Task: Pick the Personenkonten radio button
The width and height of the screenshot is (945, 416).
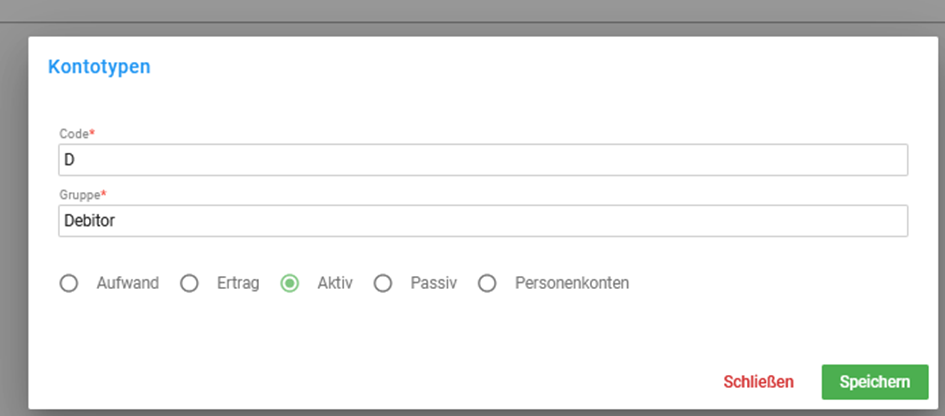Action: [487, 283]
